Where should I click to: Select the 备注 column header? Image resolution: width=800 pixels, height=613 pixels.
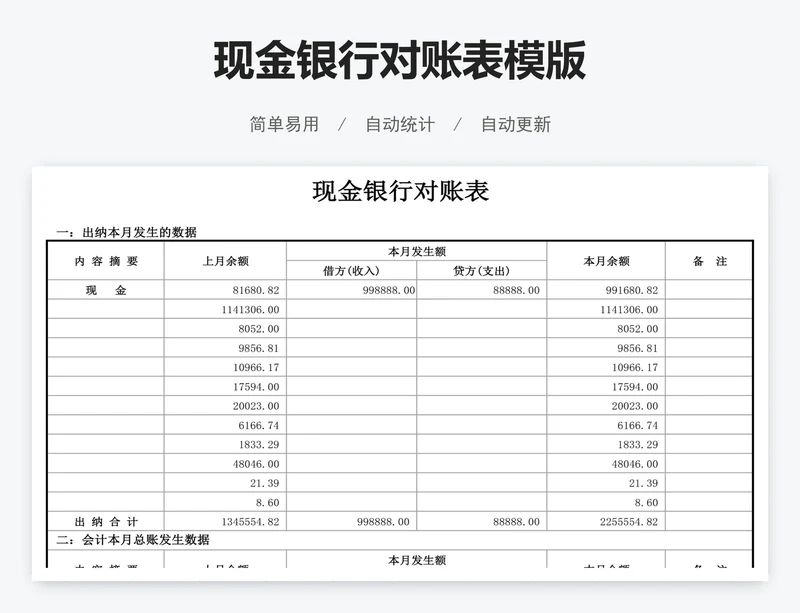[x=709, y=261]
